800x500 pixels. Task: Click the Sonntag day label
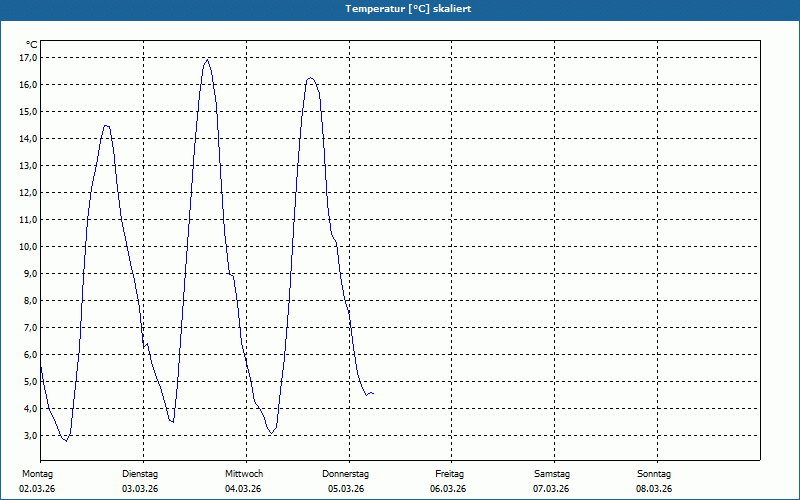(654, 474)
